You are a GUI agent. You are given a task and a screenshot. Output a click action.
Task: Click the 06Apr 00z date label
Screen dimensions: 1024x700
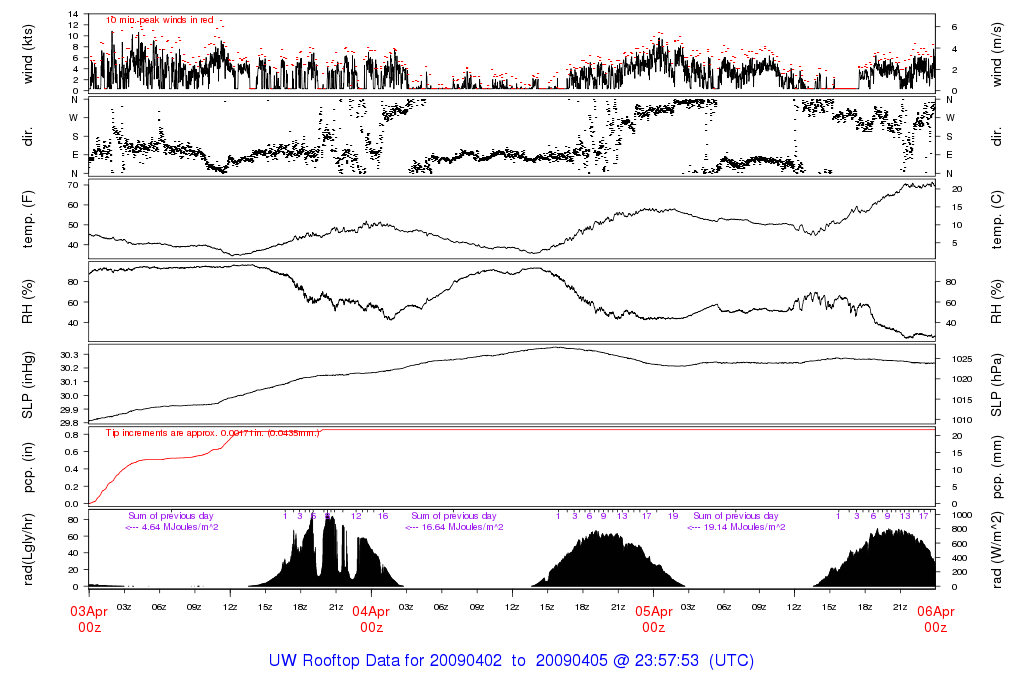pos(935,619)
